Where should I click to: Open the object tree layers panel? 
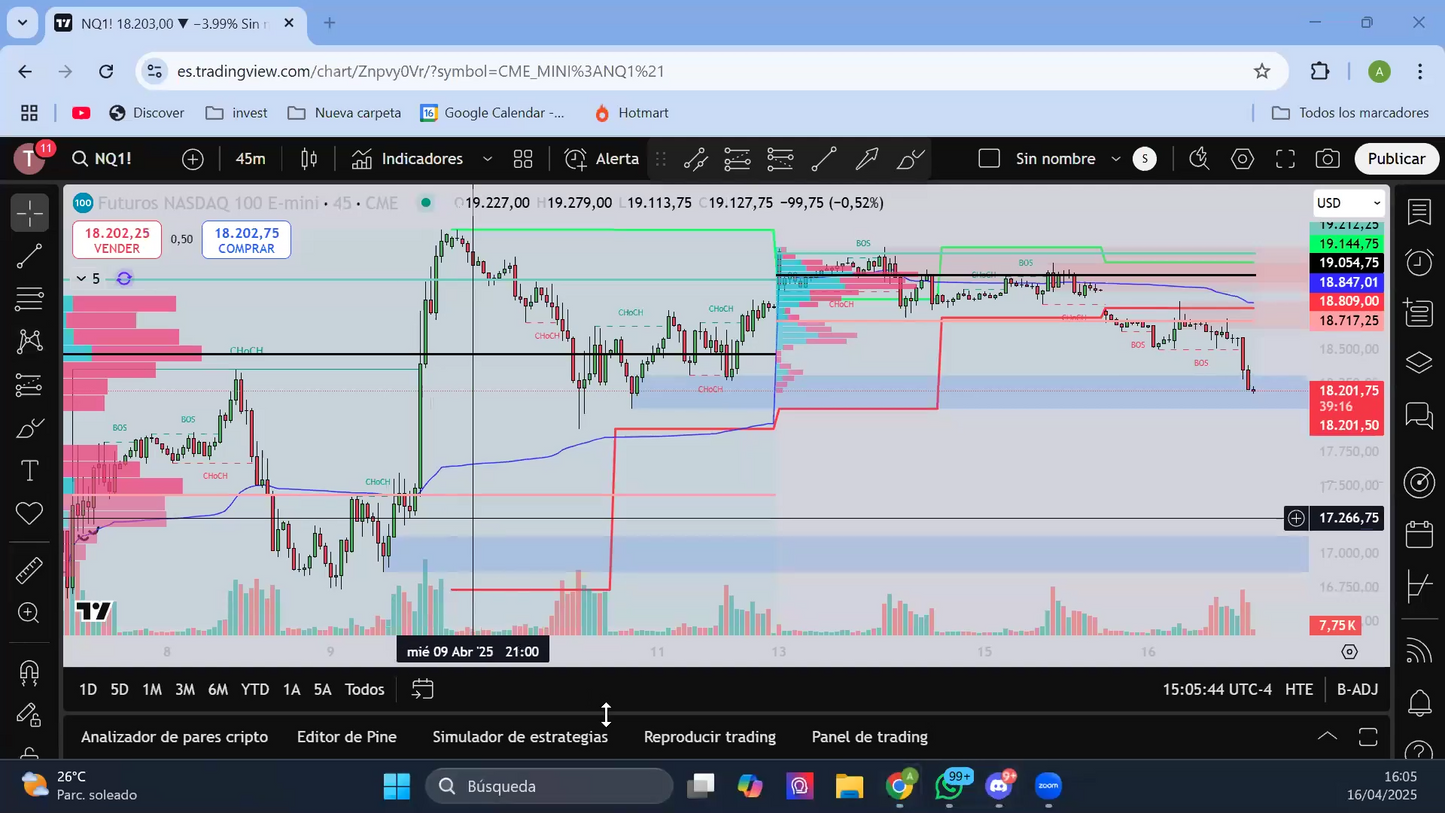(1419, 362)
